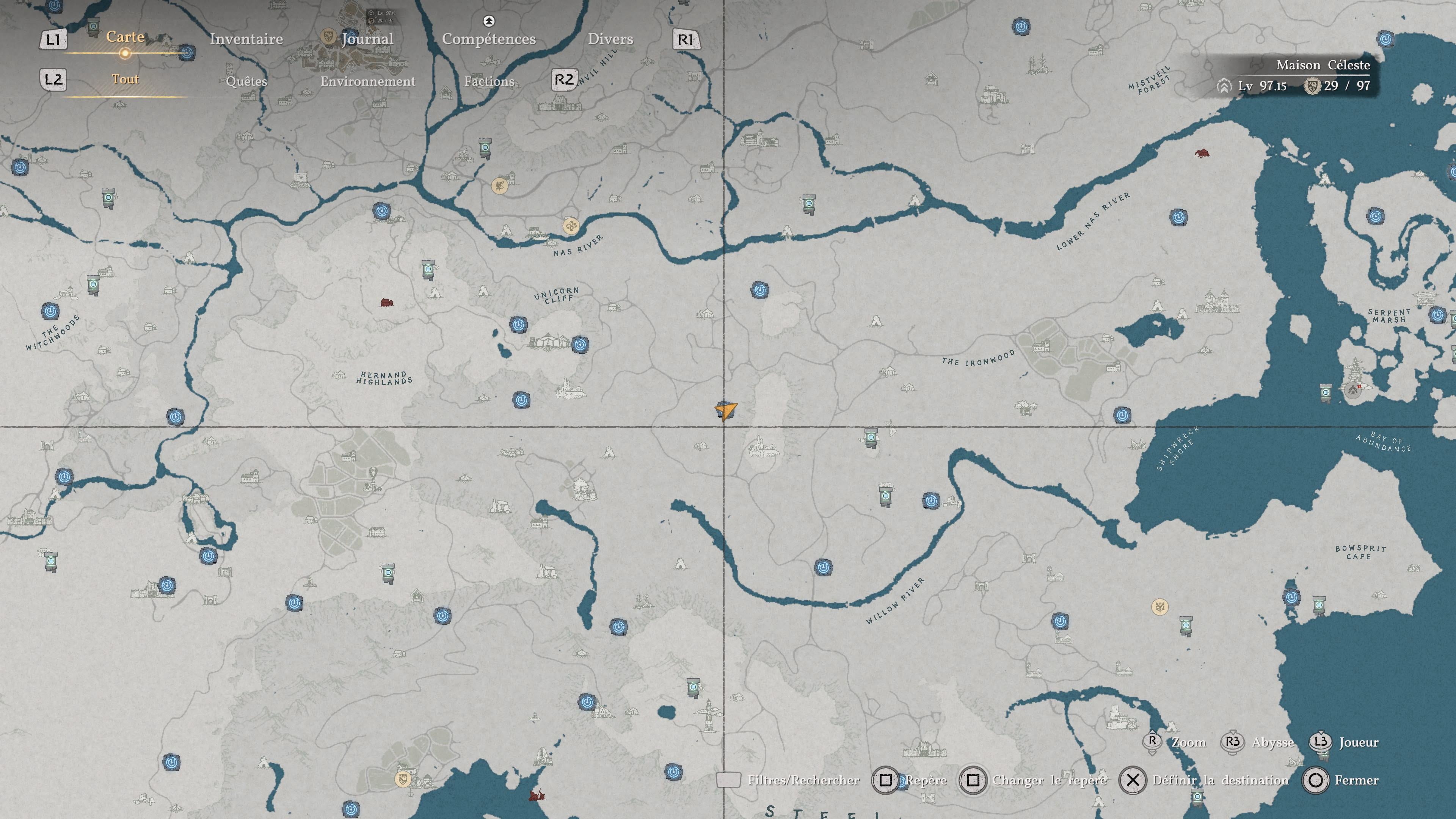Click the emblem icon beside 29 / 97
The width and height of the screenshot is (1456, 819).
pyautogui.click(x=1312, y=86)
